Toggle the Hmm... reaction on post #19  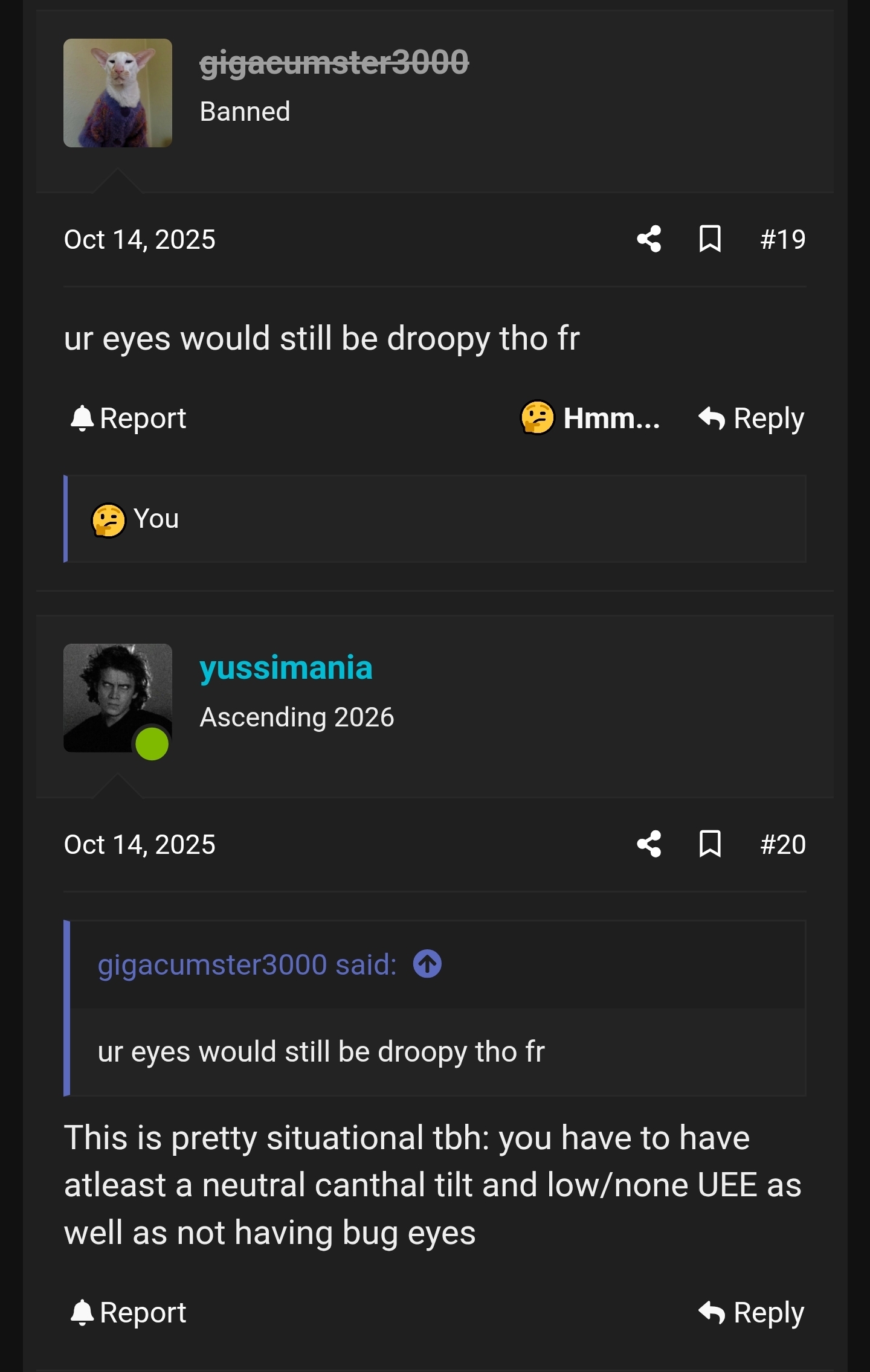590,418
